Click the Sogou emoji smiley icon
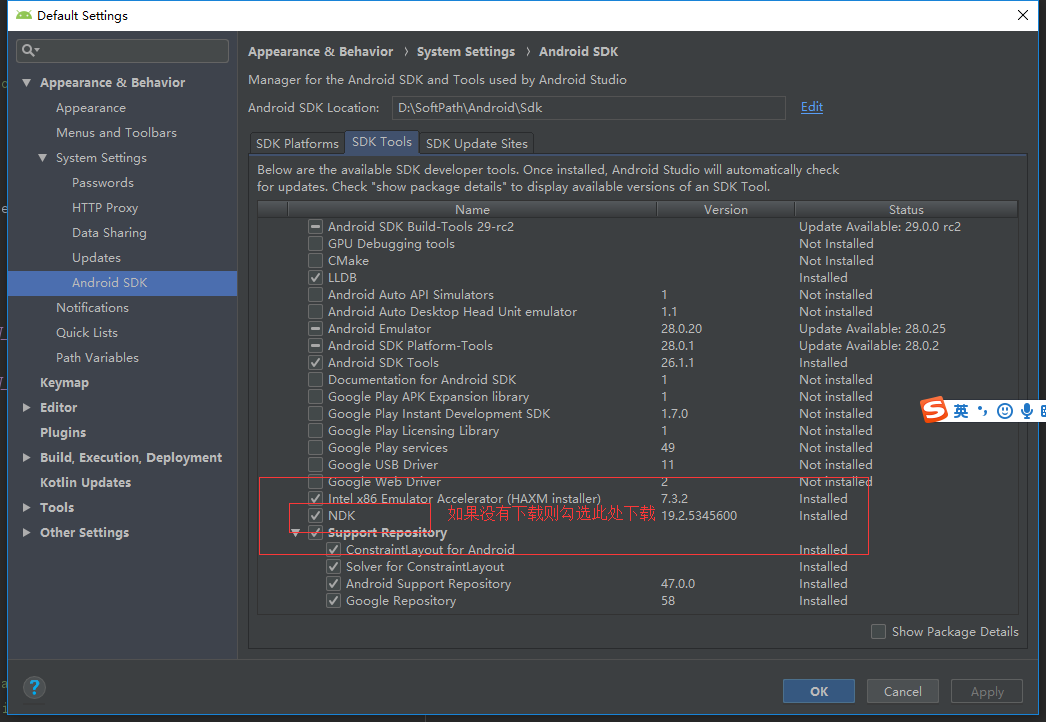Viewport: 1046px width, 722px height. pyautogui.click(x=1005, y=411)
